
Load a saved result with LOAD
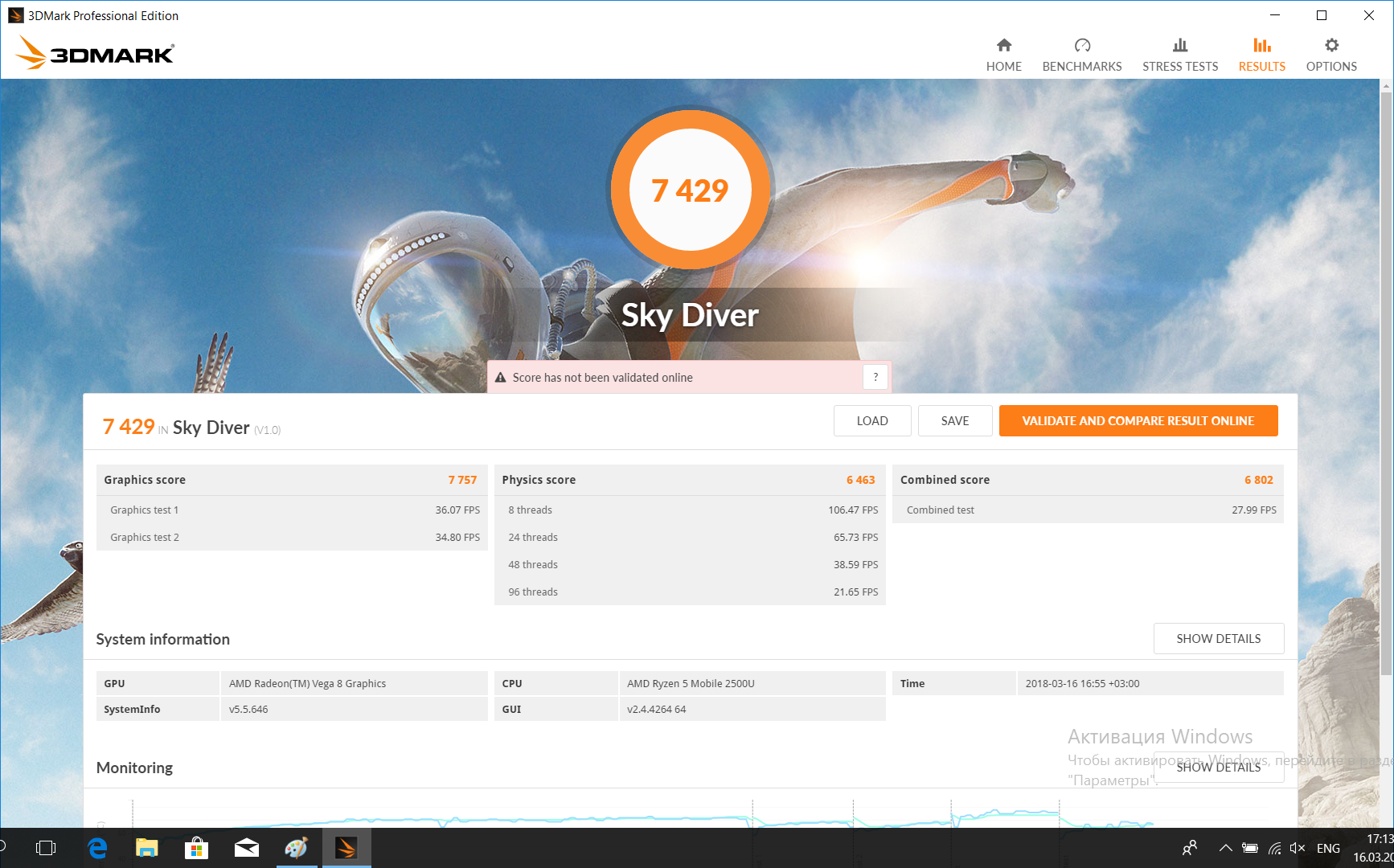coord(872,420)
